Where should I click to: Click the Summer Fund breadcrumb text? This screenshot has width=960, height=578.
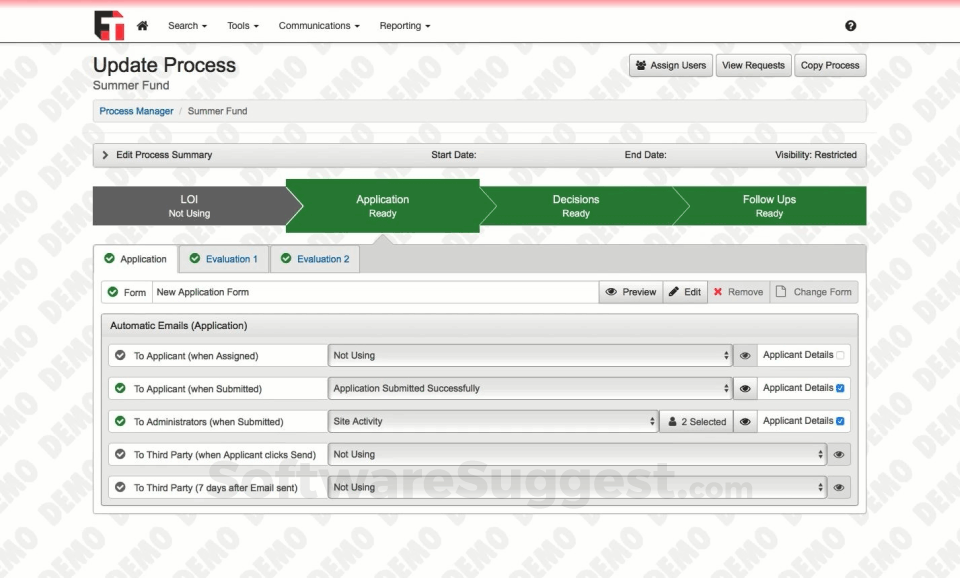point(217,111)
